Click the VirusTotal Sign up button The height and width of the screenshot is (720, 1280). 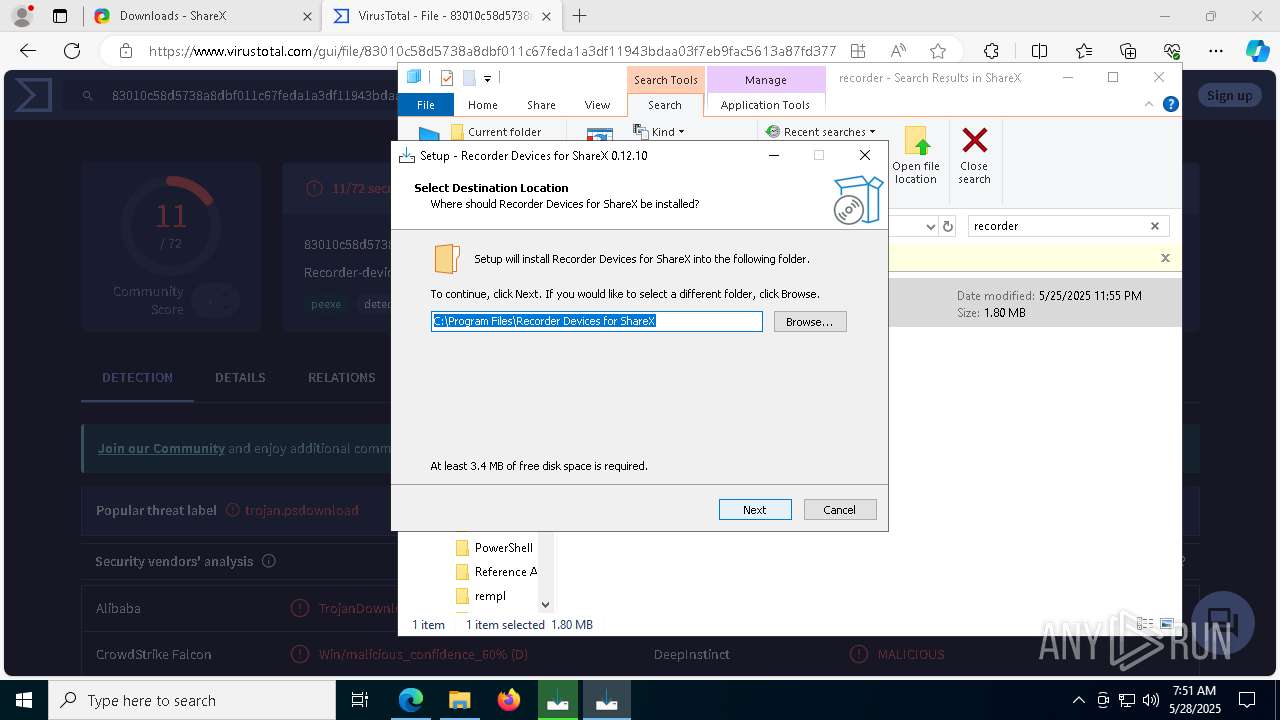click(1229, 96)
